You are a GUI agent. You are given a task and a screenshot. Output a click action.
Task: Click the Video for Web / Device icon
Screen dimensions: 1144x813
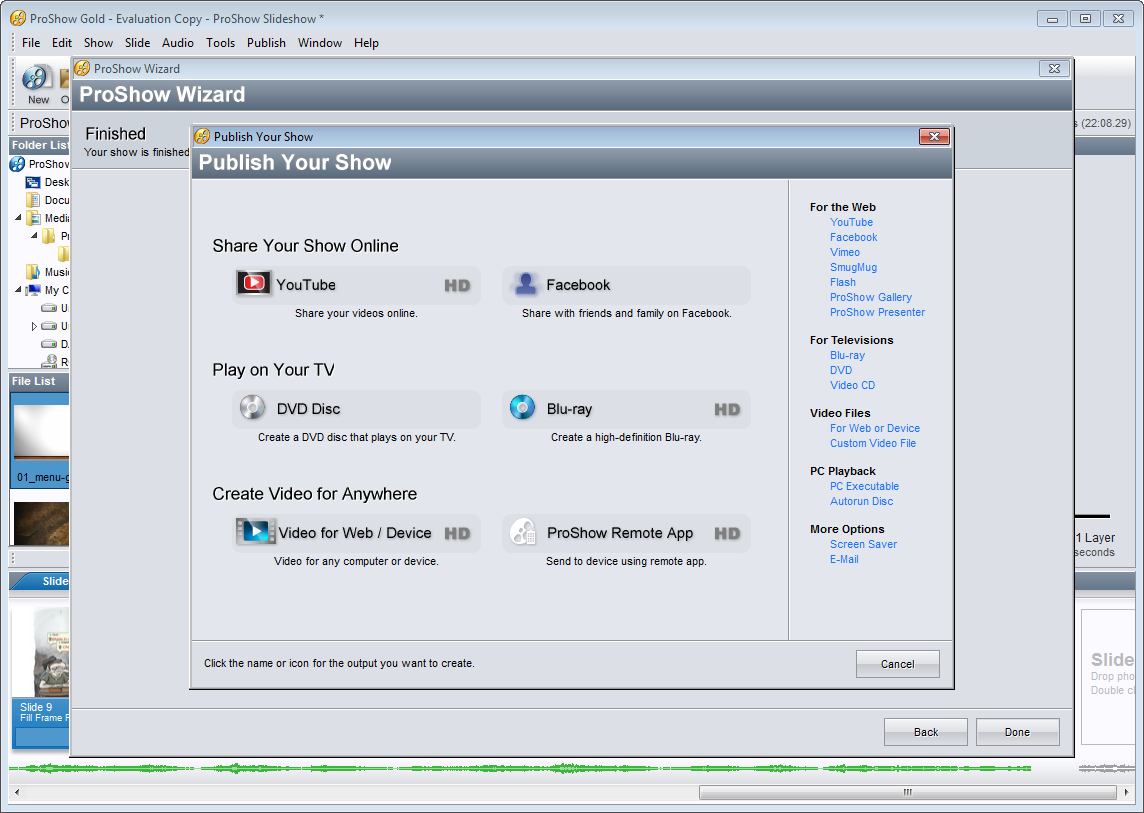(255, 531)
